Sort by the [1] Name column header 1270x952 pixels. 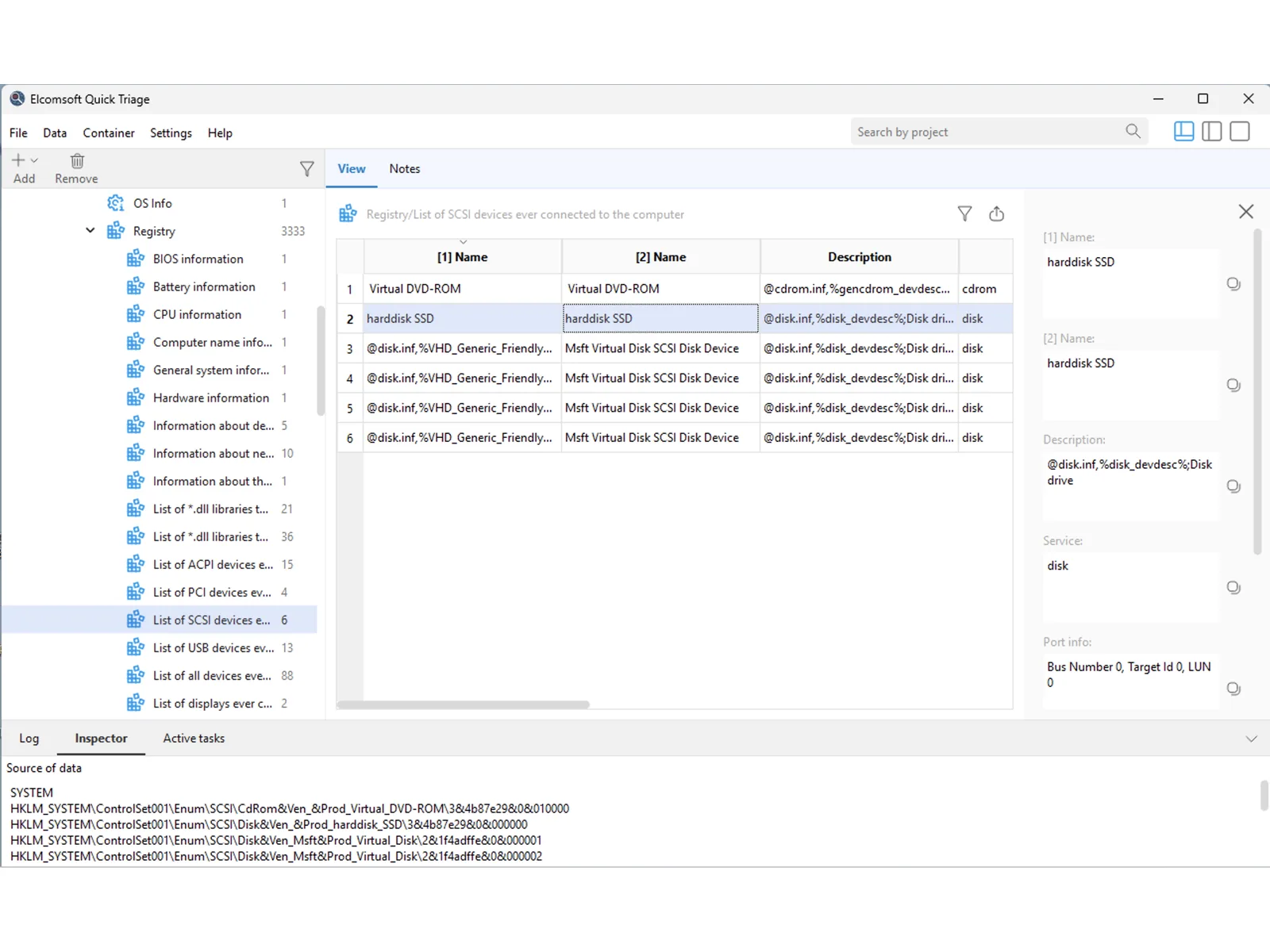tap(462, 257)
